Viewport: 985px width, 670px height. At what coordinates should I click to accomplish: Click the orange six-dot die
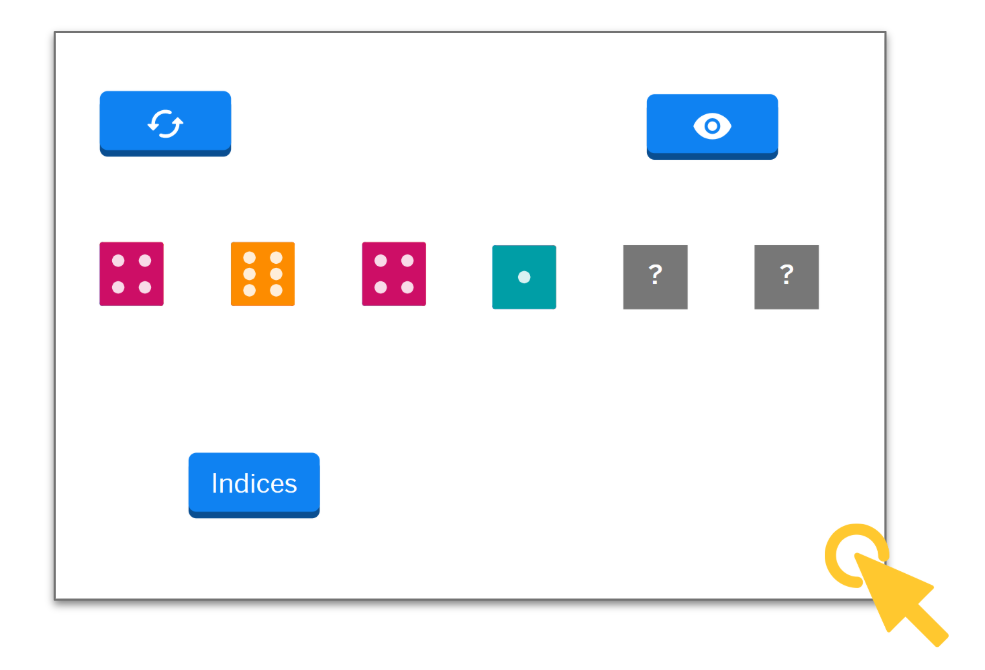coord(263,274)
